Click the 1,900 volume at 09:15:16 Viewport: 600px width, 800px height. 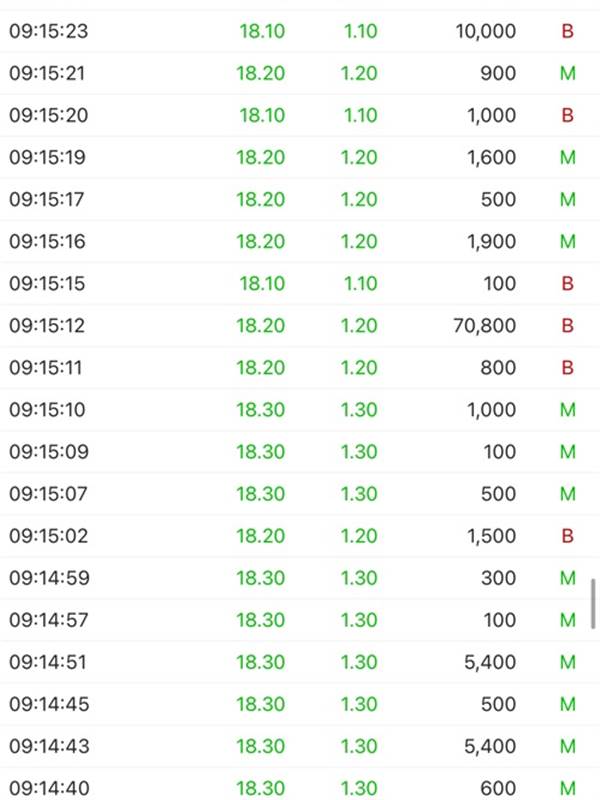click(491, 241)
